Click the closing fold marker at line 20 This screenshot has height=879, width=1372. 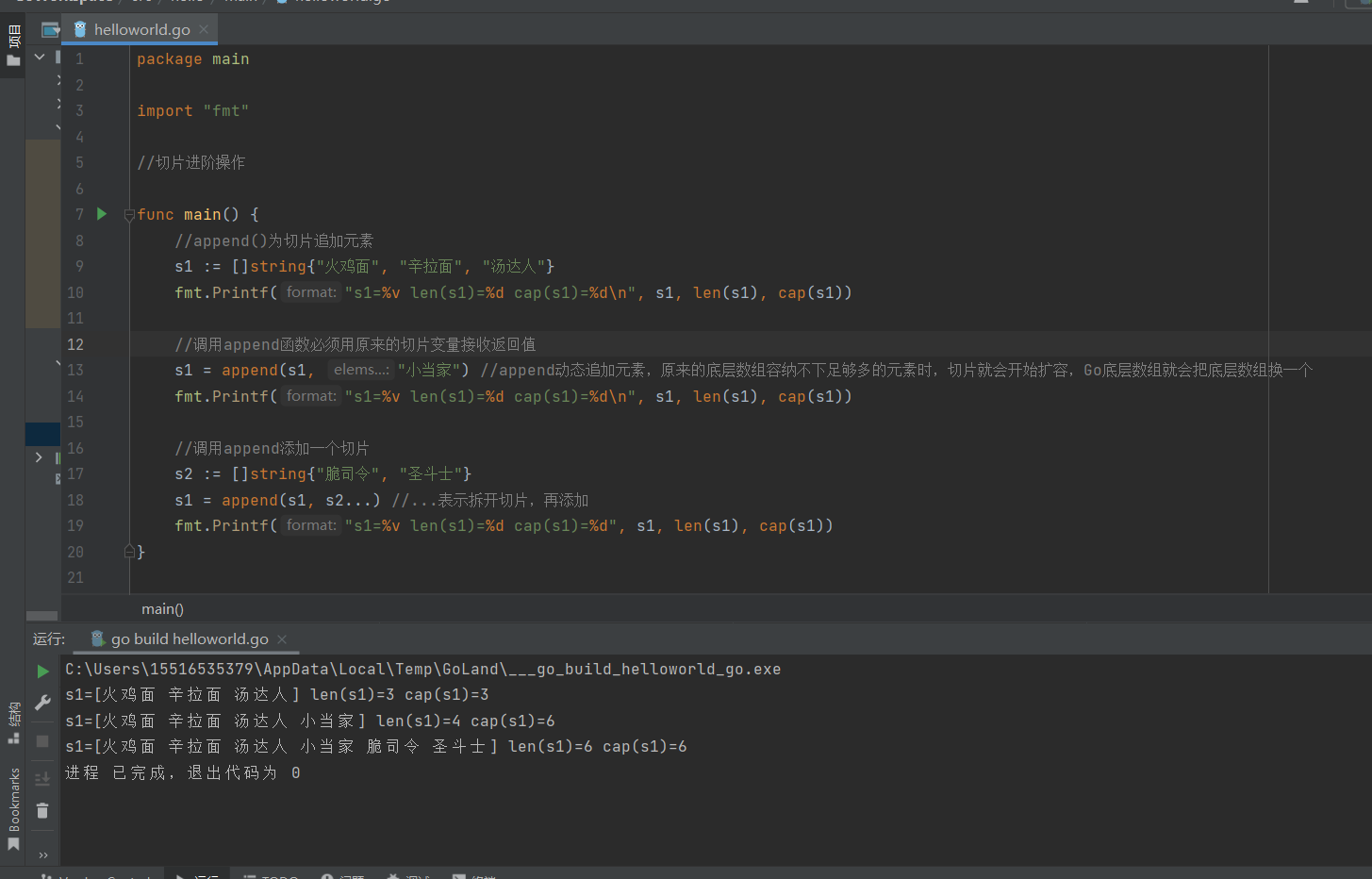129,551
